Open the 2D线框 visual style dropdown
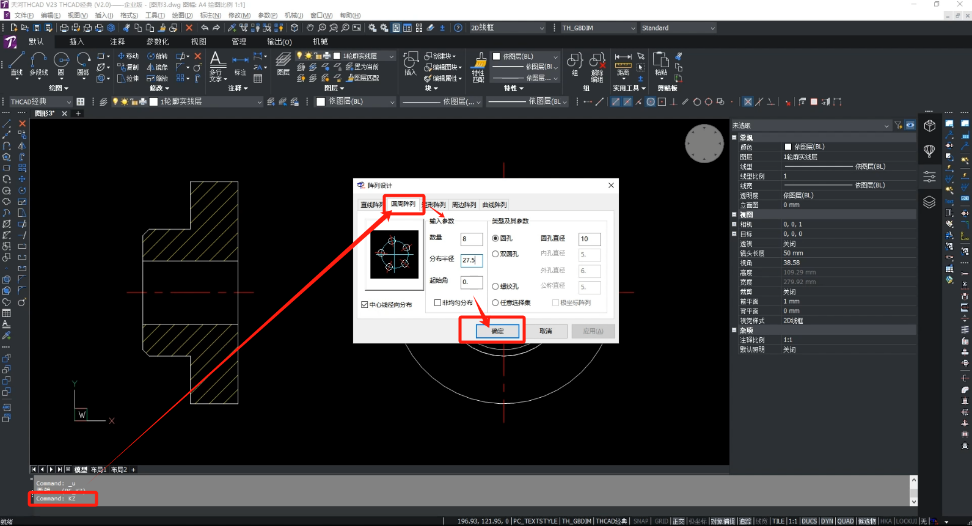 (506, 28)
